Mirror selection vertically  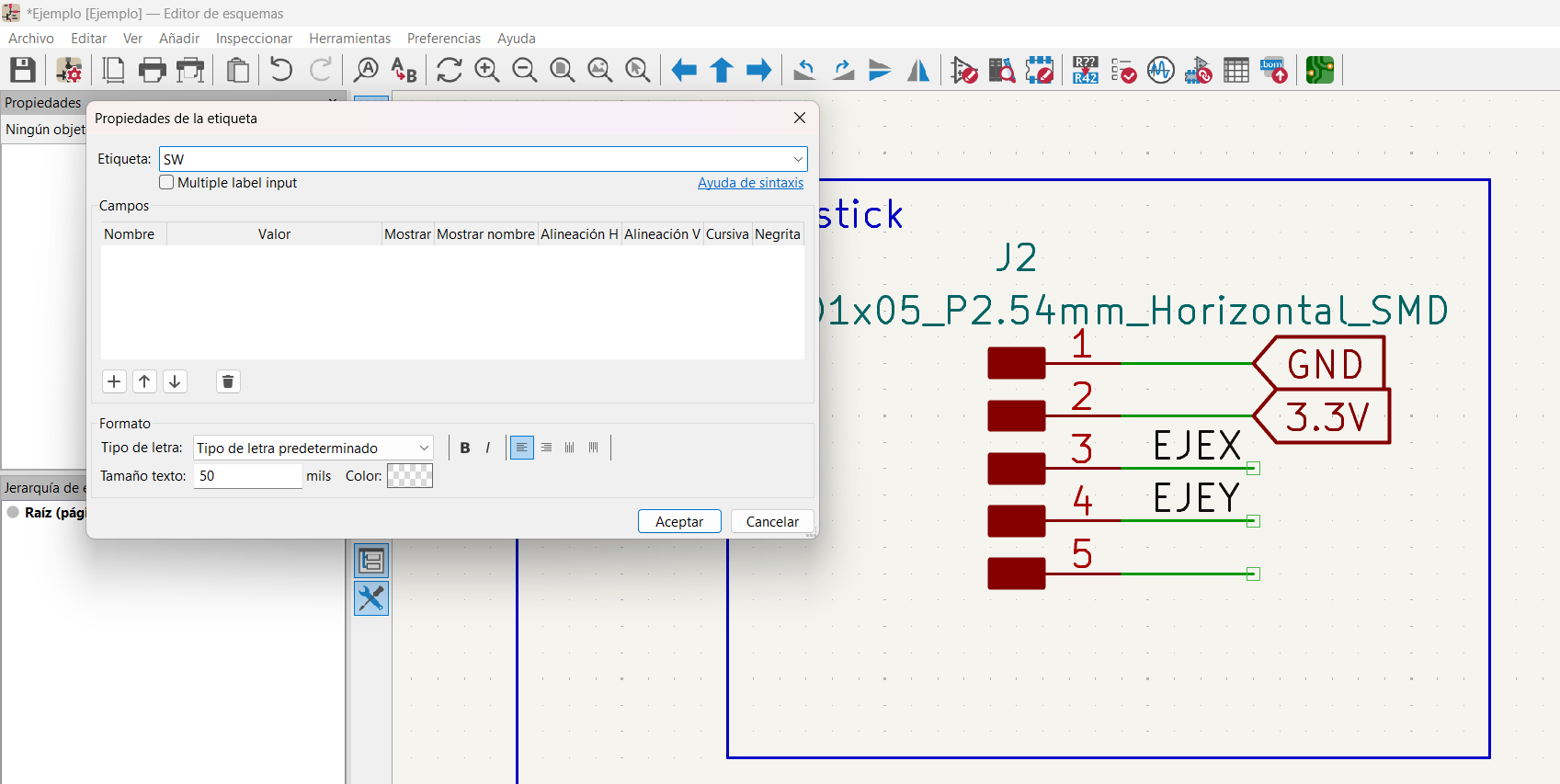pyautogui.click(x=881, y=70)
